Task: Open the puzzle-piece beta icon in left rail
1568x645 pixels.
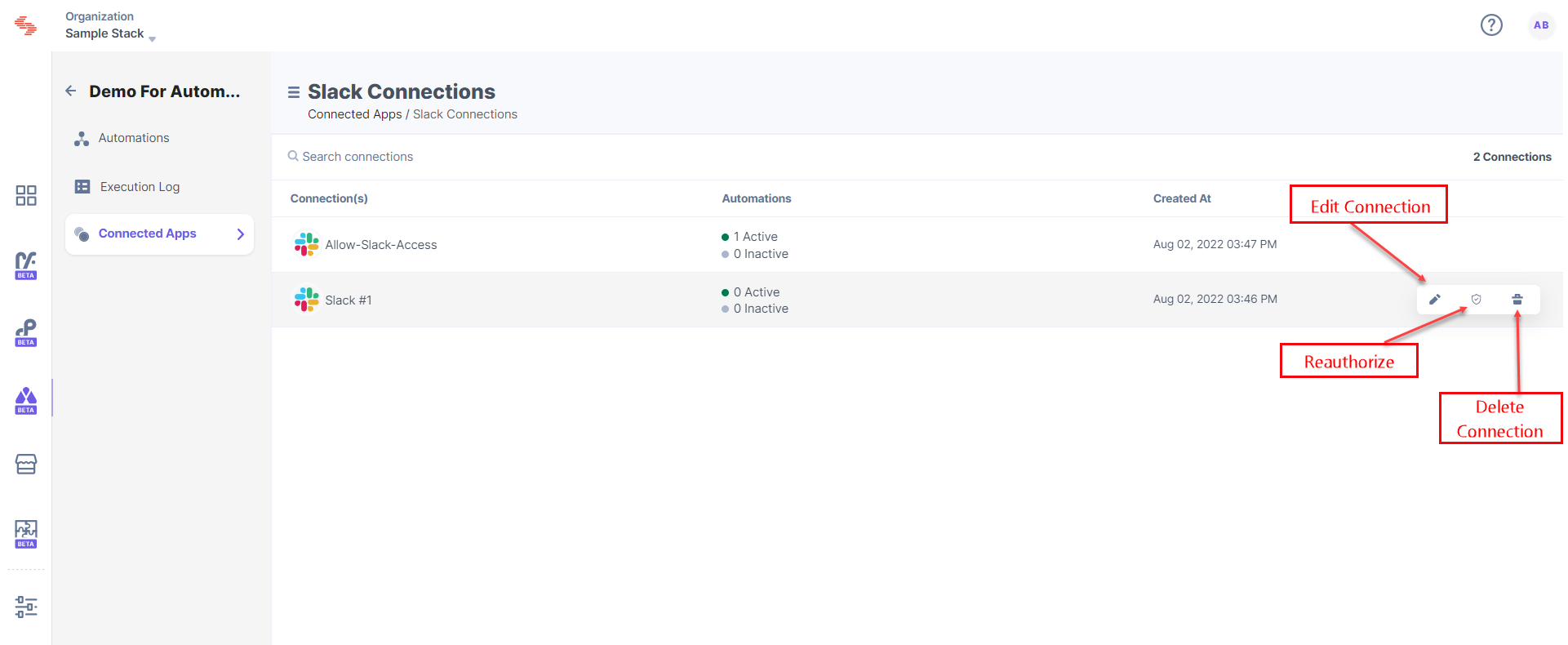Action: pos(26,534)
